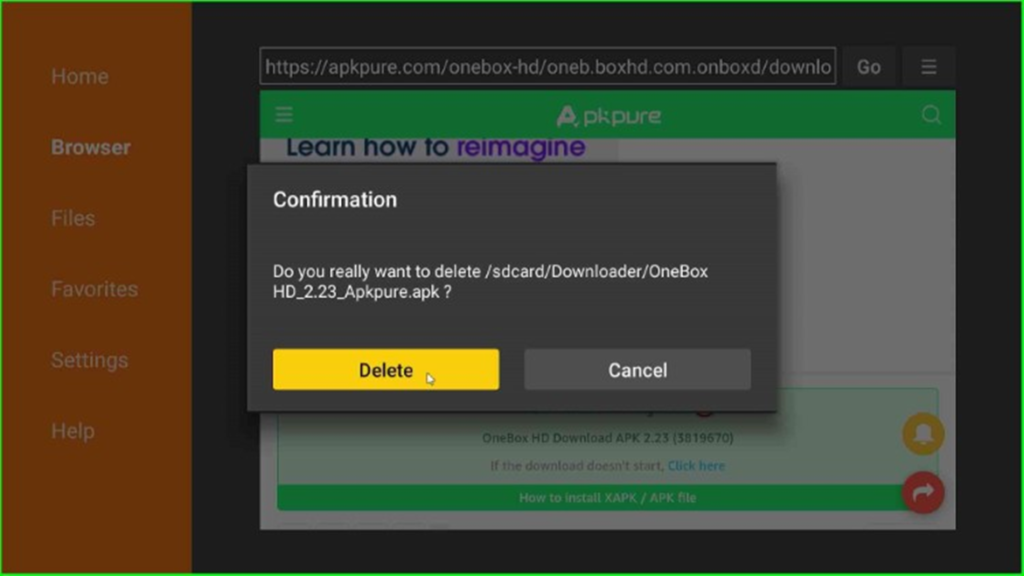Open the APKPure site hamburger menu
1024x576 pixels.
tap(284, 115)
